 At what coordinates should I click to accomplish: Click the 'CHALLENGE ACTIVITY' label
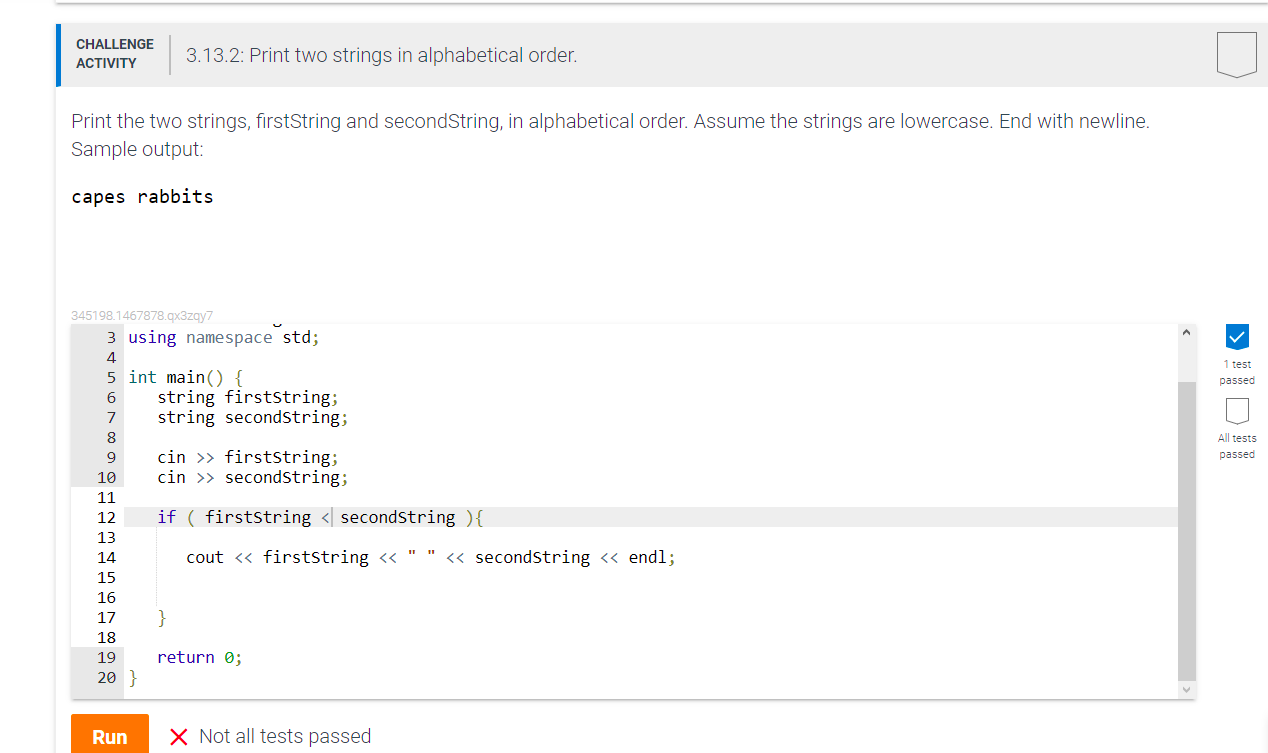(x=115, y=54)
